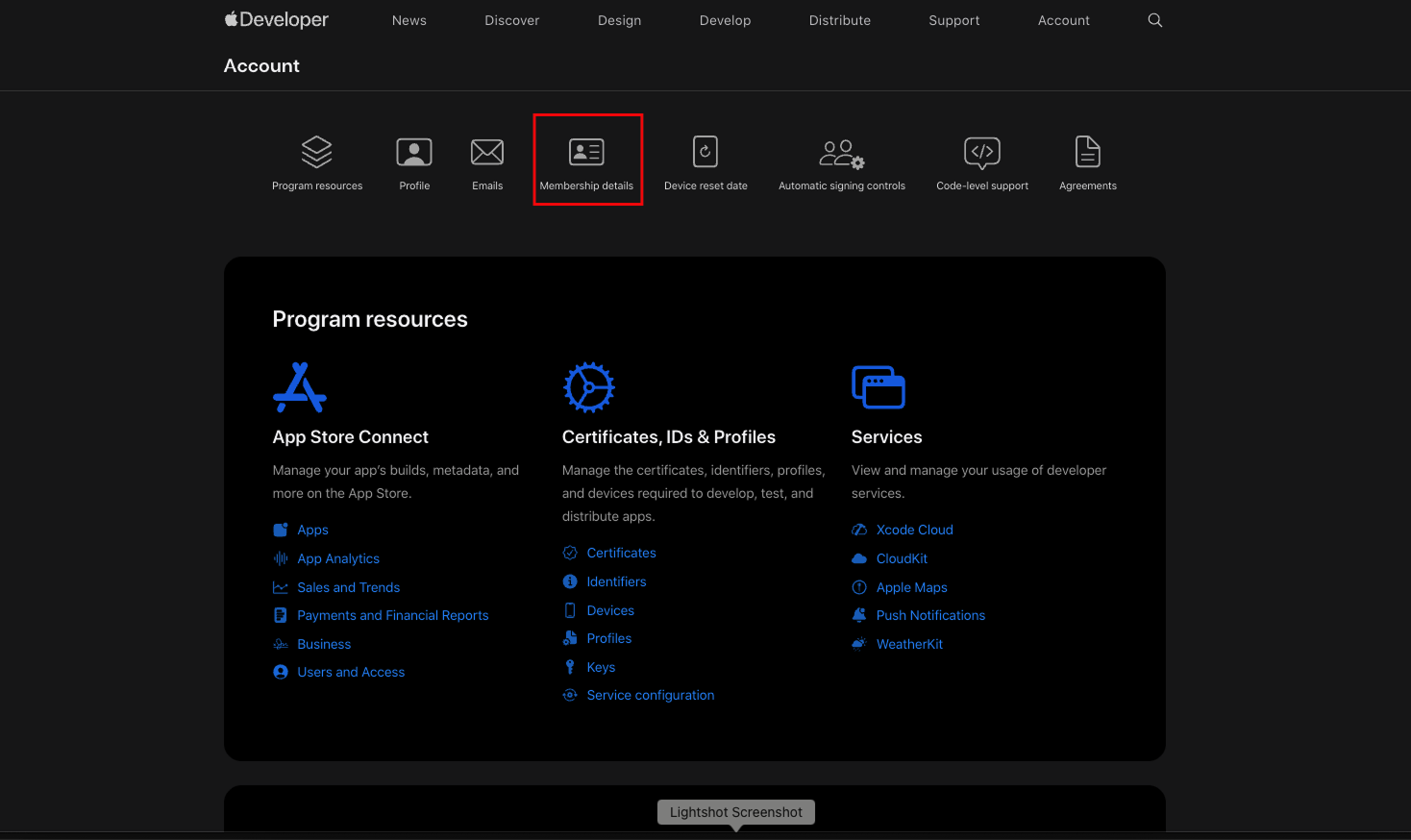Viewport: 1411px width, 840px height.
Task: Open the Xcode Cloud link
Action: click(914, 530)
